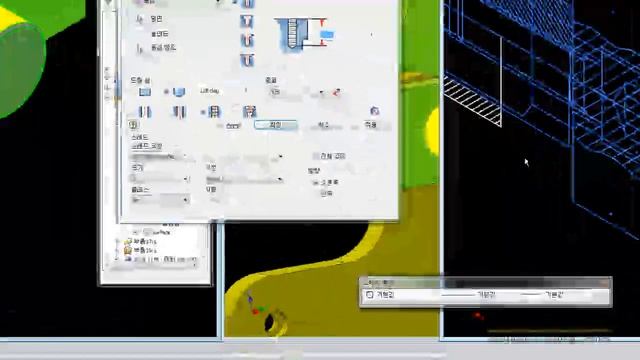Viewport: 640px width, 360px height.
Task: Toggle the checkbox in the floating line toolbar
Action: (x=369, y=294)
